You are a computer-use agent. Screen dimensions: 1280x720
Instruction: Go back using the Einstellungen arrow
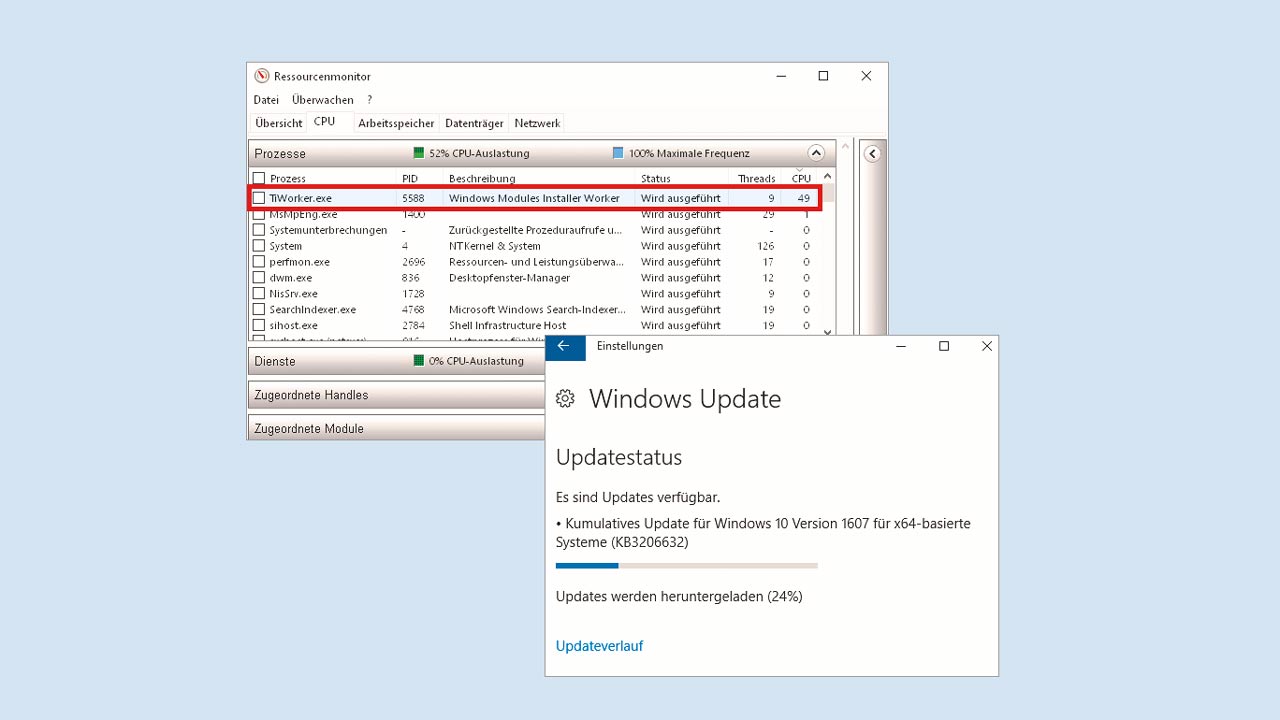[x=564, y=346]
